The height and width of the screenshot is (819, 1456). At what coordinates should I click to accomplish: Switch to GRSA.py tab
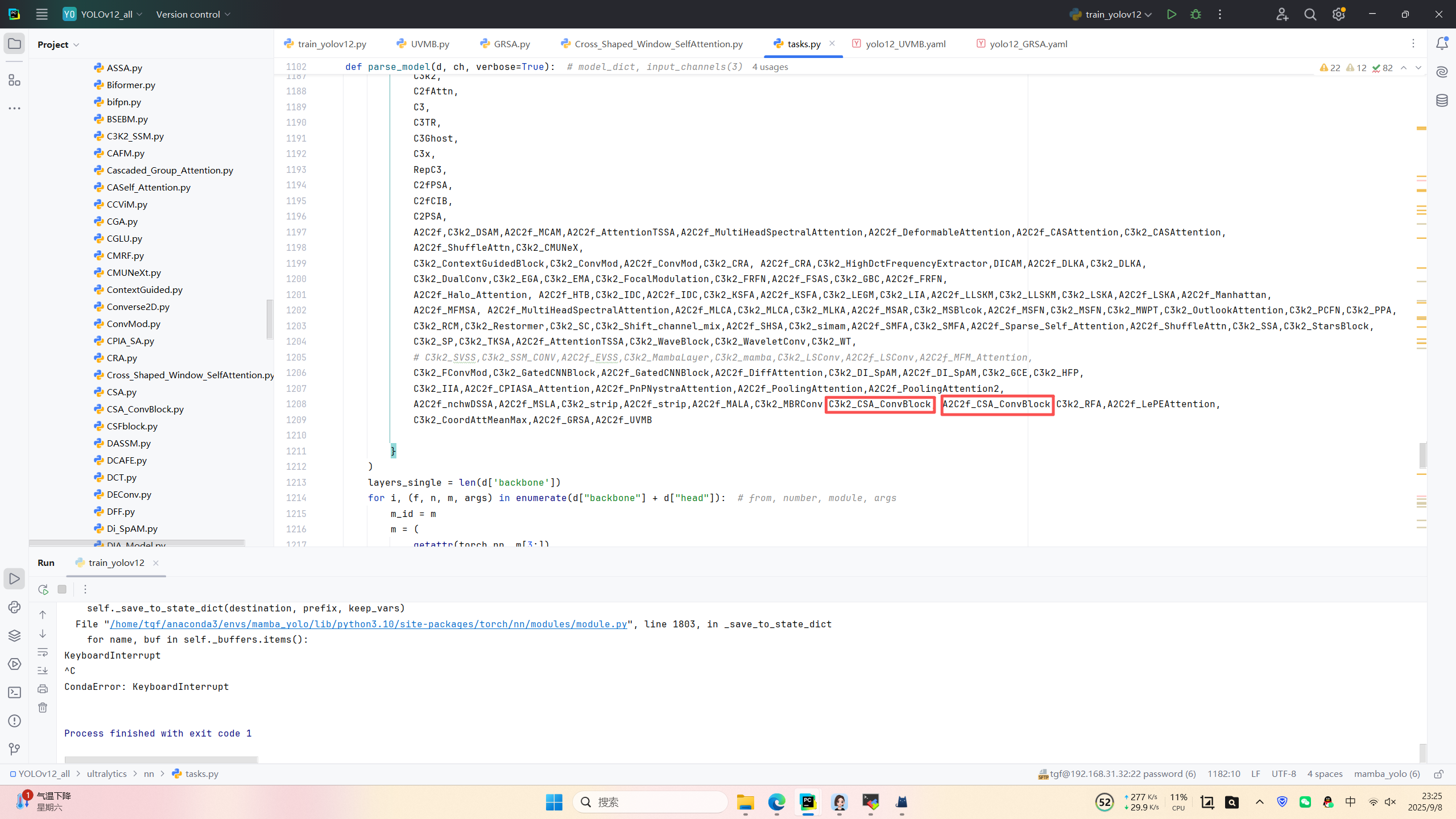click(x=505, y=44)
